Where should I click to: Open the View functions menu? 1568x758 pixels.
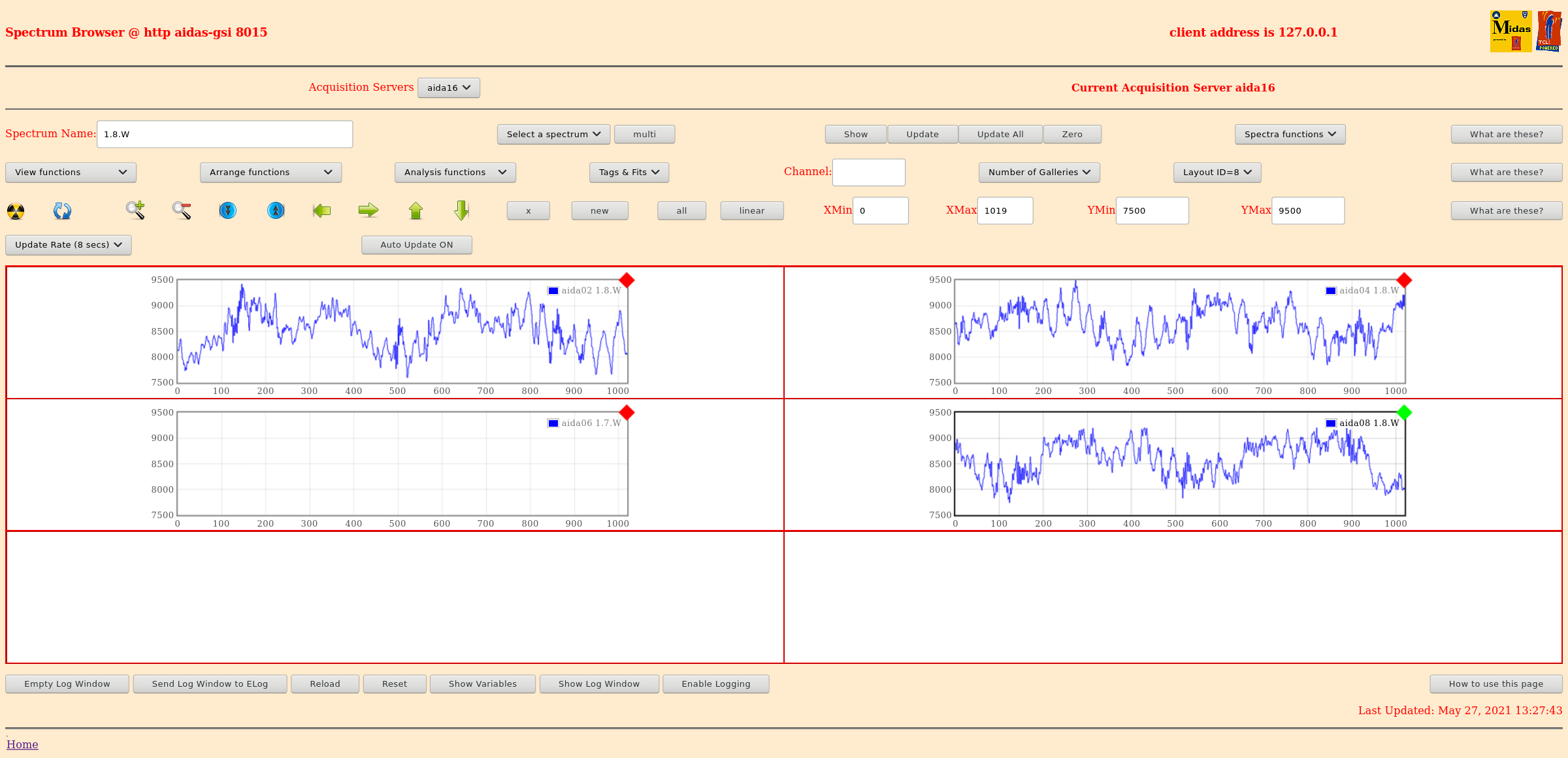pyautogui.click(x=71, y=173)
